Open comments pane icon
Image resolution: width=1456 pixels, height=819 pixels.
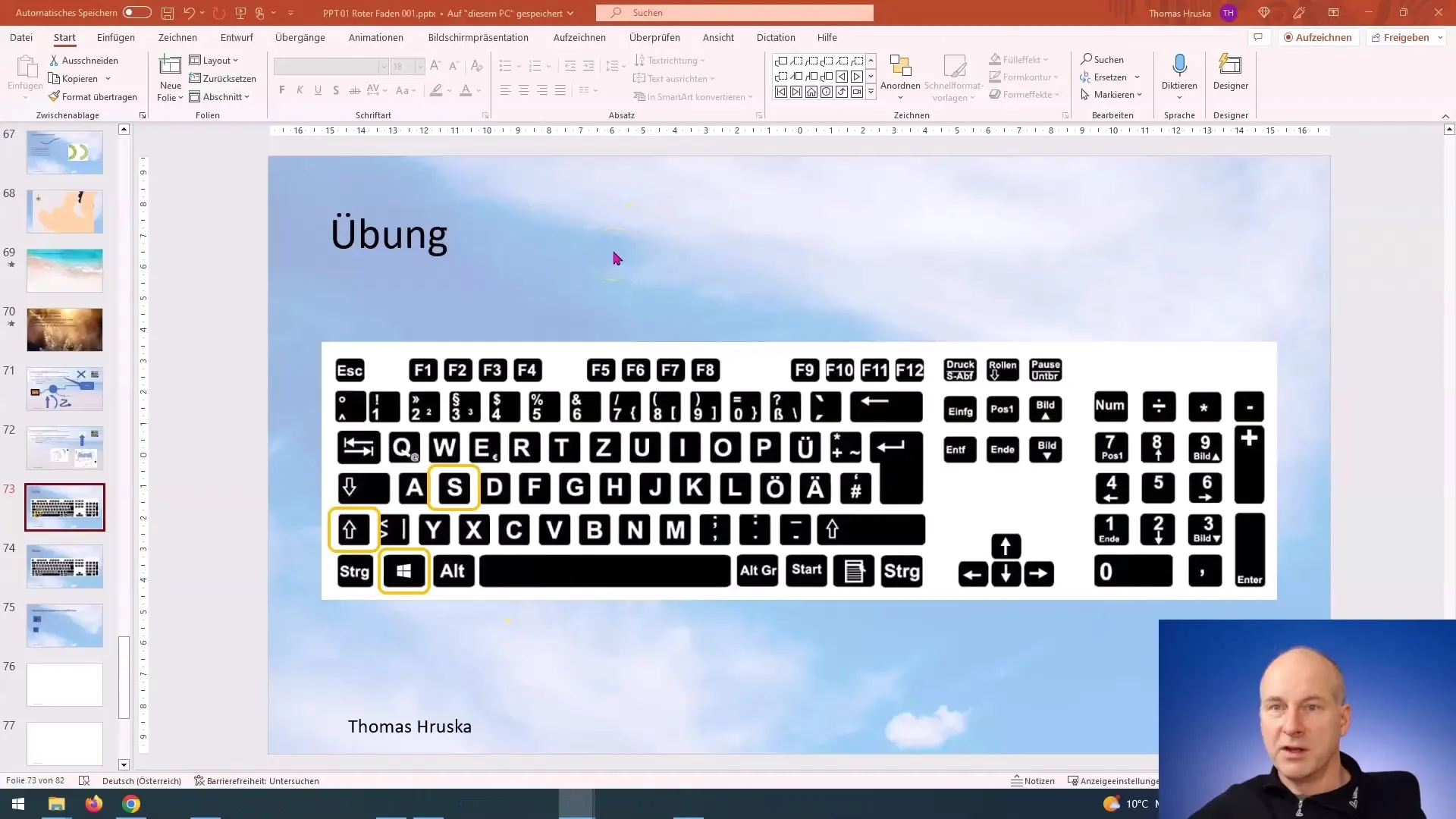tap(1258, 37)
